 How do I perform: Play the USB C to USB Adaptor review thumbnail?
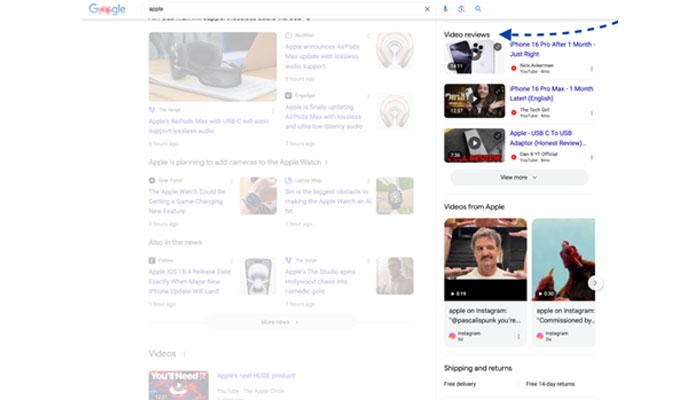coord(474,145)
